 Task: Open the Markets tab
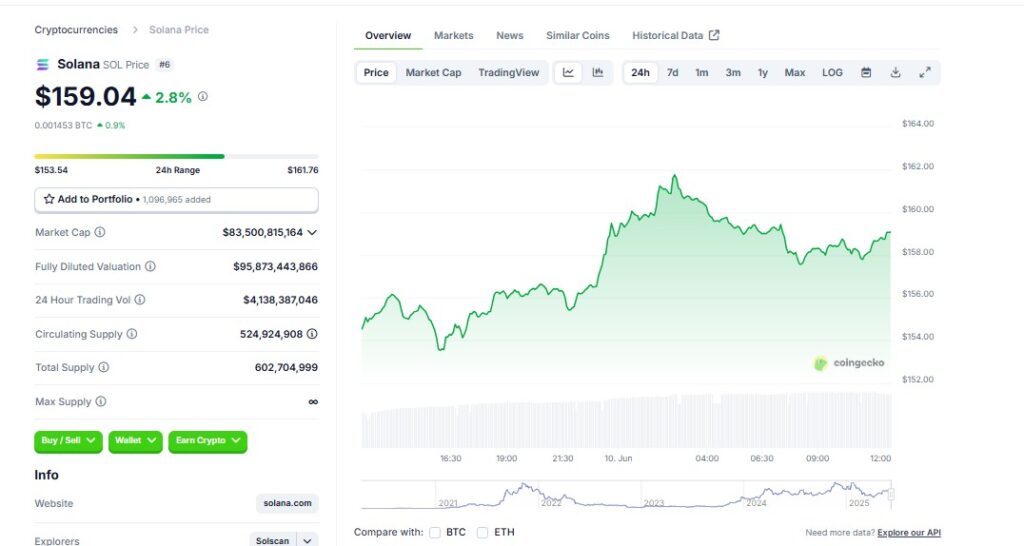(x=453, y=35)
